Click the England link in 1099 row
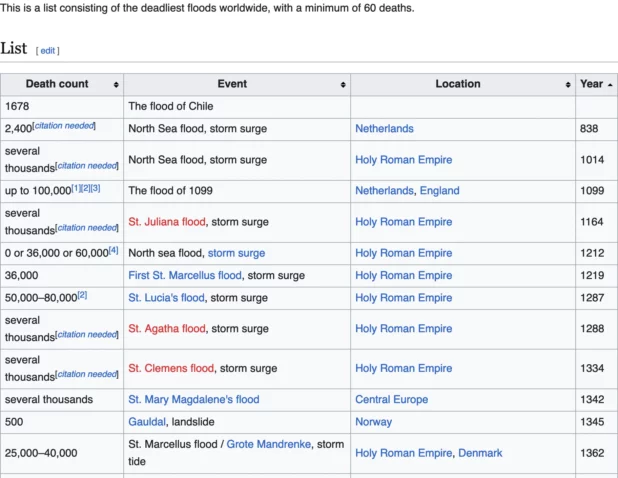The image size is (618, 478). (440, 191)
